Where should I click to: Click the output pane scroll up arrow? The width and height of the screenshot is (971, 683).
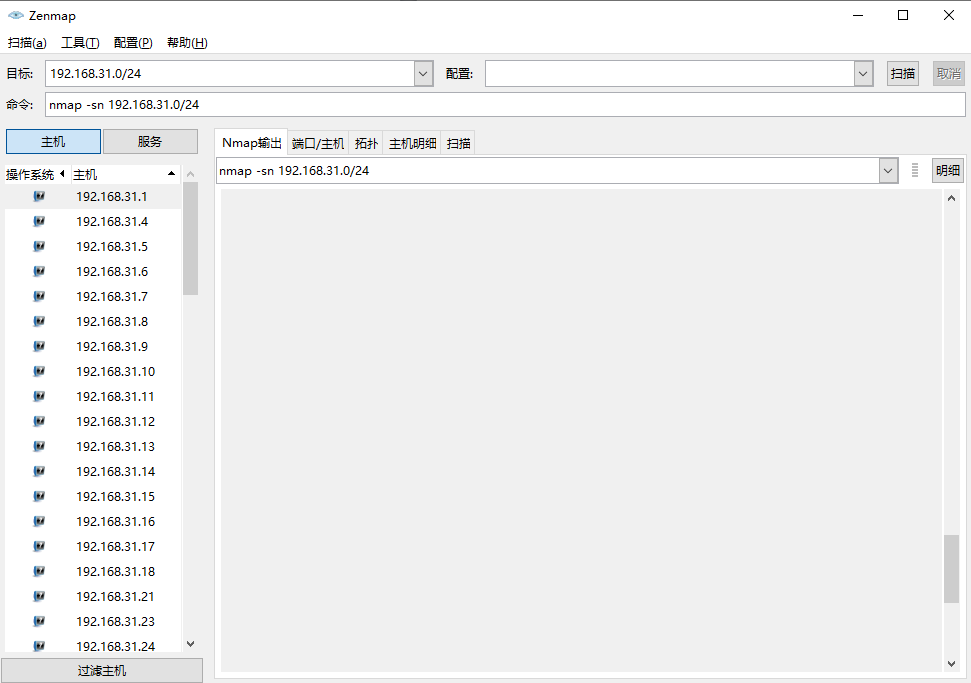951,198
